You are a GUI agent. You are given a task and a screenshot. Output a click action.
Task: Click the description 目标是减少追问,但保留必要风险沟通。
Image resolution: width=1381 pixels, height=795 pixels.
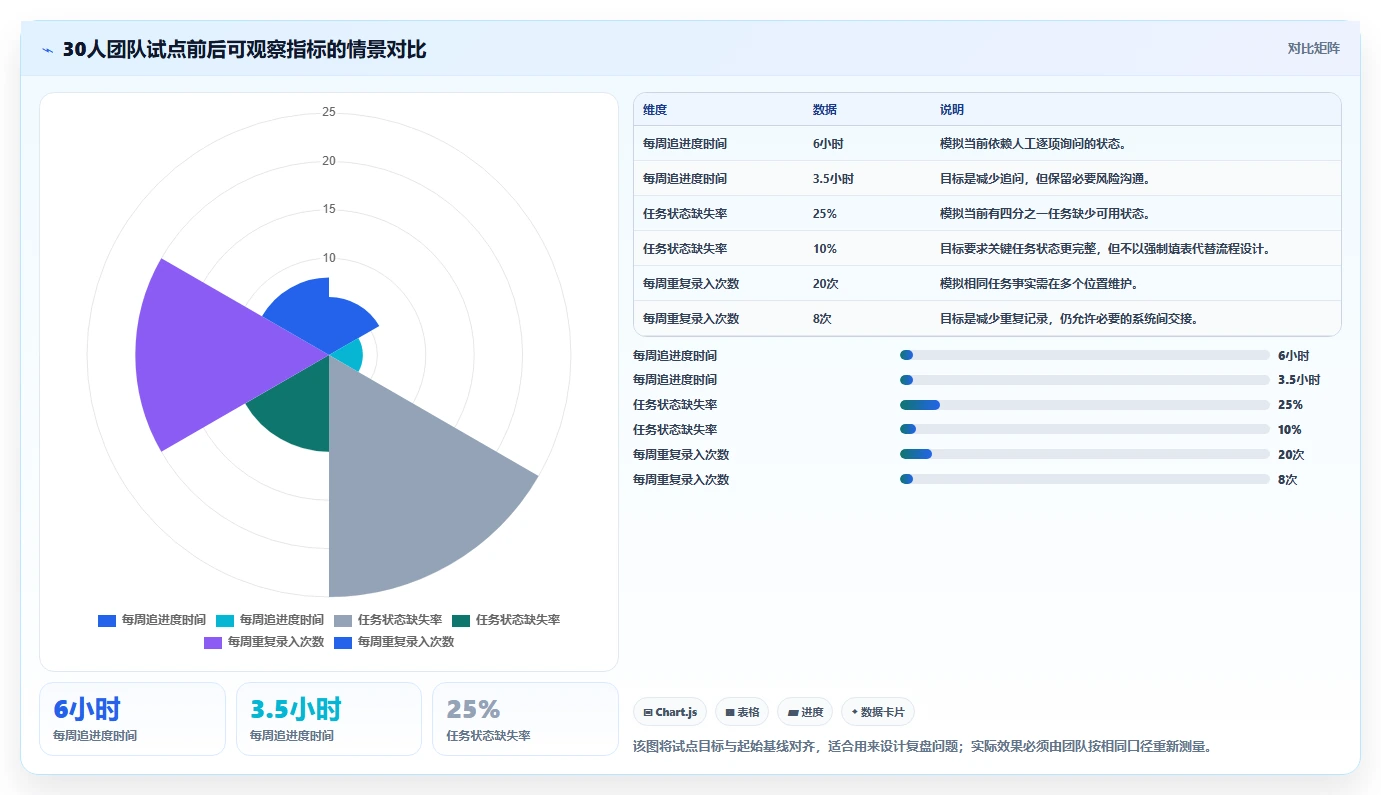(x=1045, y=179)
